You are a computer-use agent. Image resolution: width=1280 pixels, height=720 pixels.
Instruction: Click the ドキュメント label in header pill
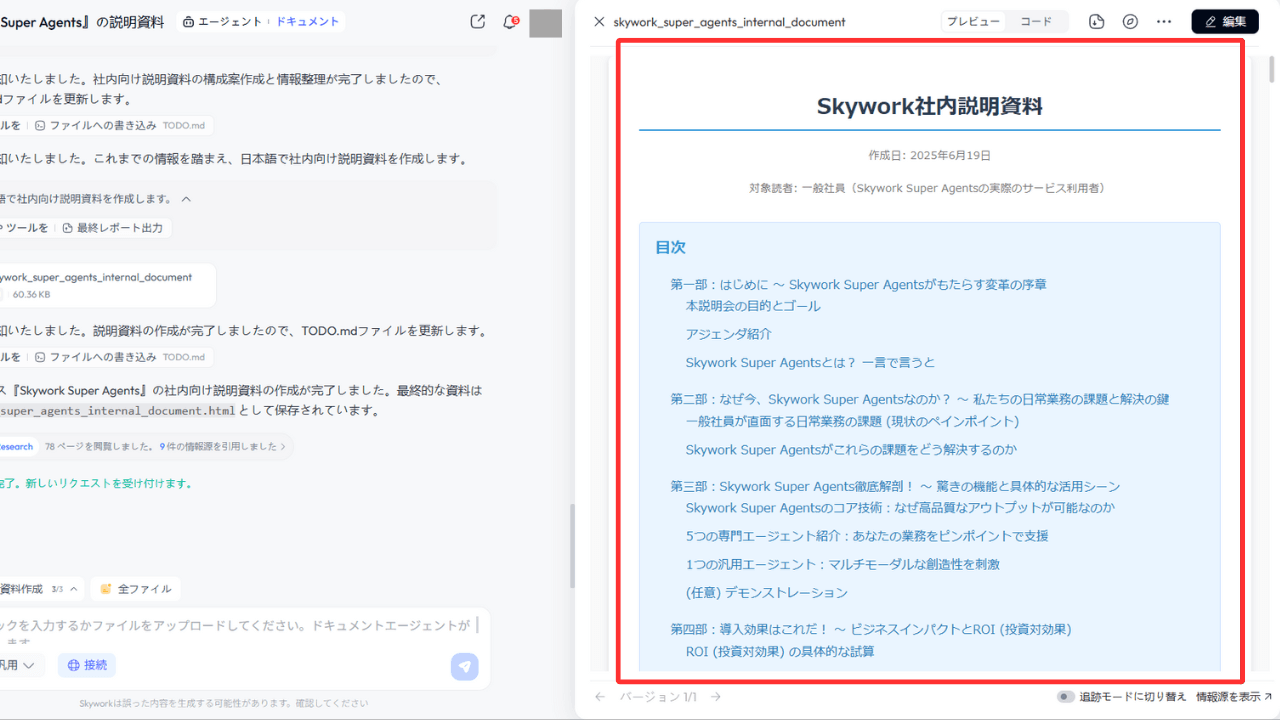tap(307, 21)
